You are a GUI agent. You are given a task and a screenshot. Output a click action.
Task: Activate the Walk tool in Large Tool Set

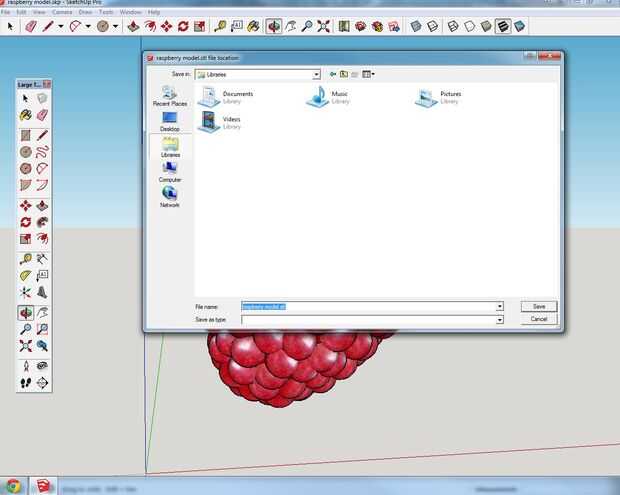pos(26,383)
